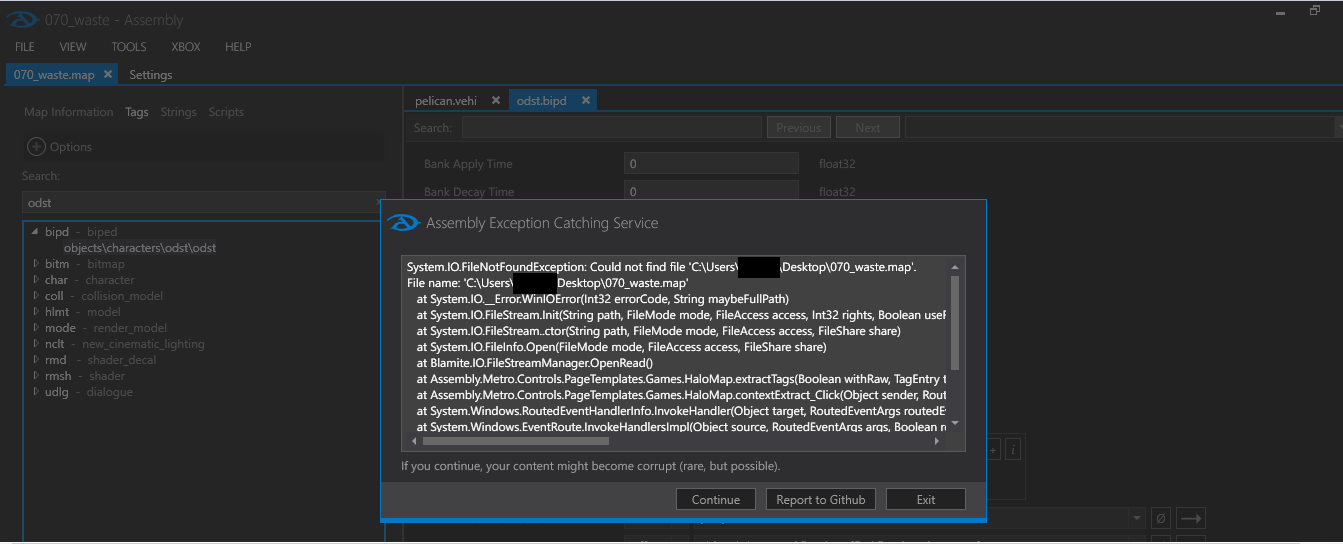This screenshot has height=544, width=1343.
Task: Select objects\characters\odst\odst tag
Action: point(140,248)
